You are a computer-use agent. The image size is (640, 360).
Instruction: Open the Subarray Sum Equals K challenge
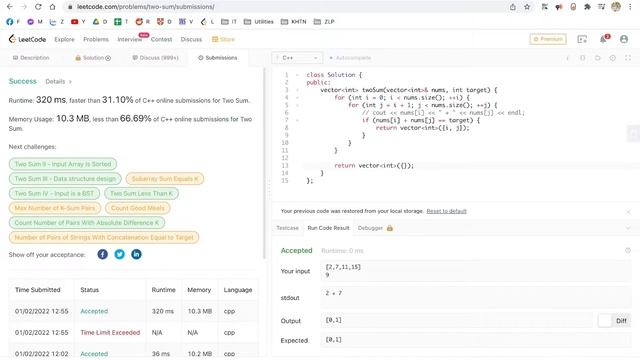coord(164,179)
